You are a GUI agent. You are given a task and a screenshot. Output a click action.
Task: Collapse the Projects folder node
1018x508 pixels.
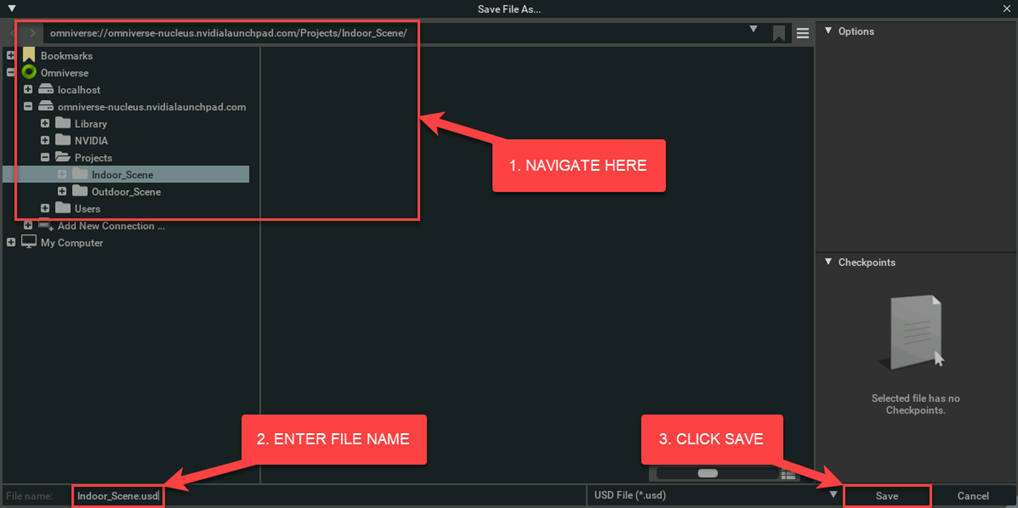pyautogui.click(x=45, y=158)
